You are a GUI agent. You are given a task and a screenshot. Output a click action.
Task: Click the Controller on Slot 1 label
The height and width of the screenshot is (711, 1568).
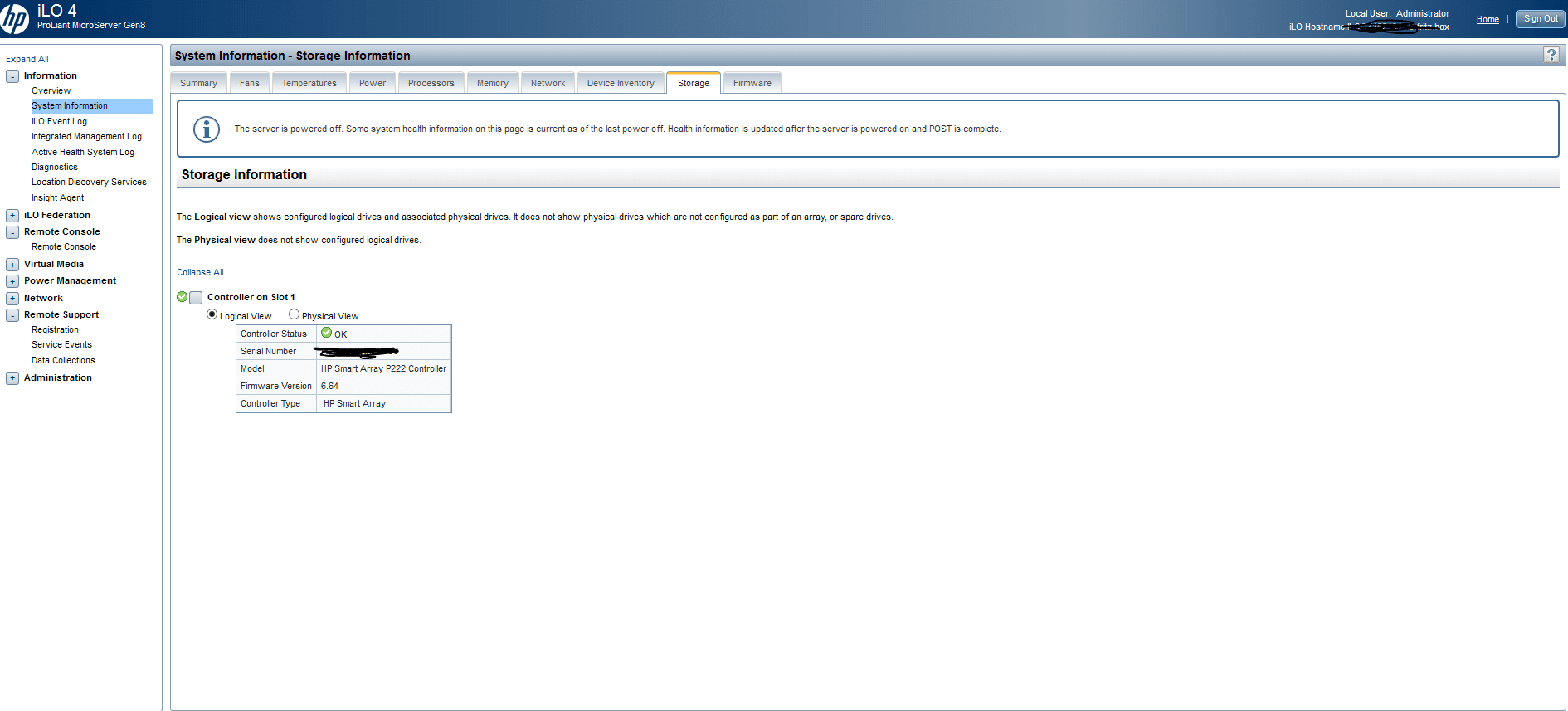(x=251, y=297)
